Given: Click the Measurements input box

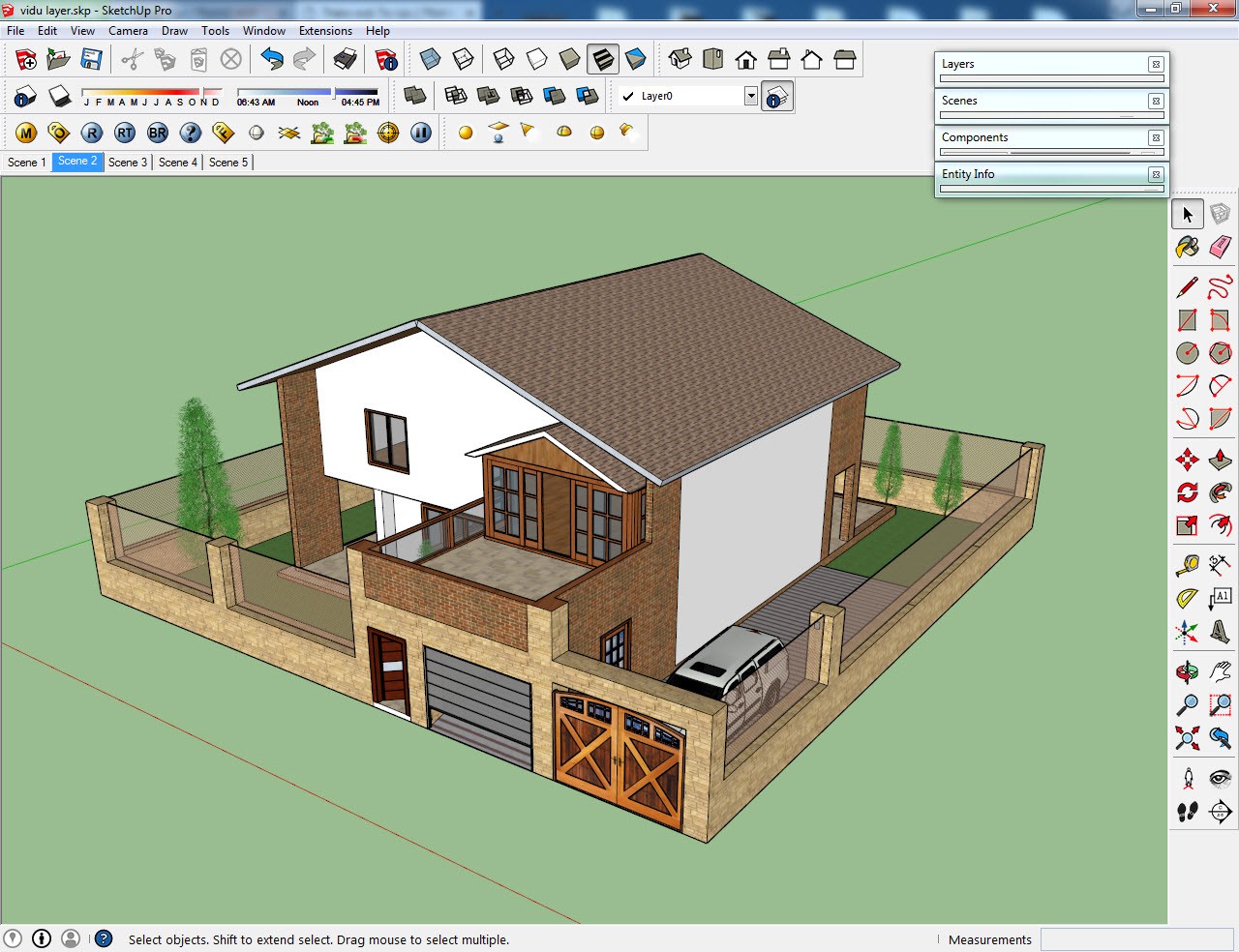Looking at the screenshot, I should point(1136,939).
